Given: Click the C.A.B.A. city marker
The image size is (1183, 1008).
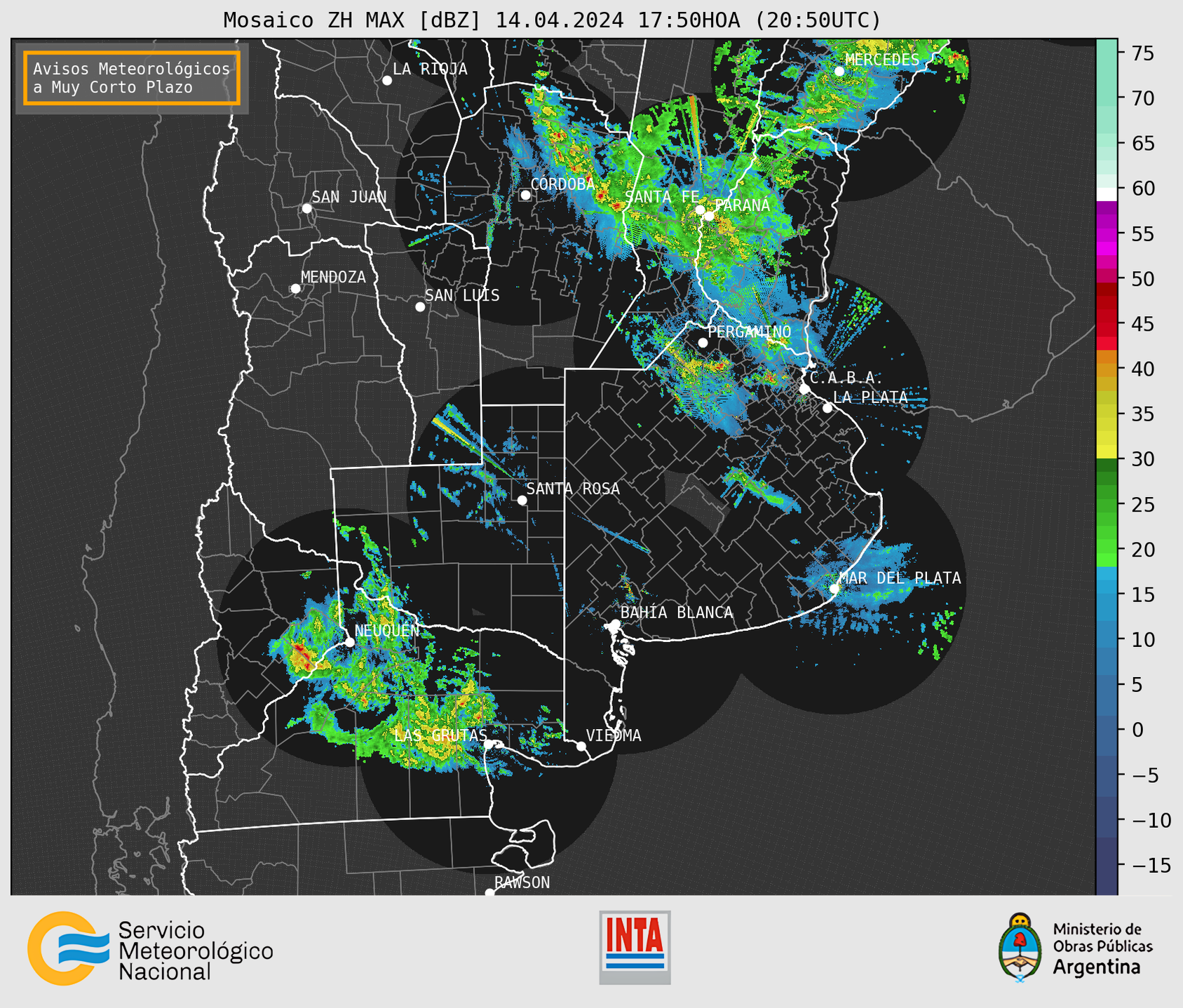Looking at the screenshot, I should (x=805, y=388).
